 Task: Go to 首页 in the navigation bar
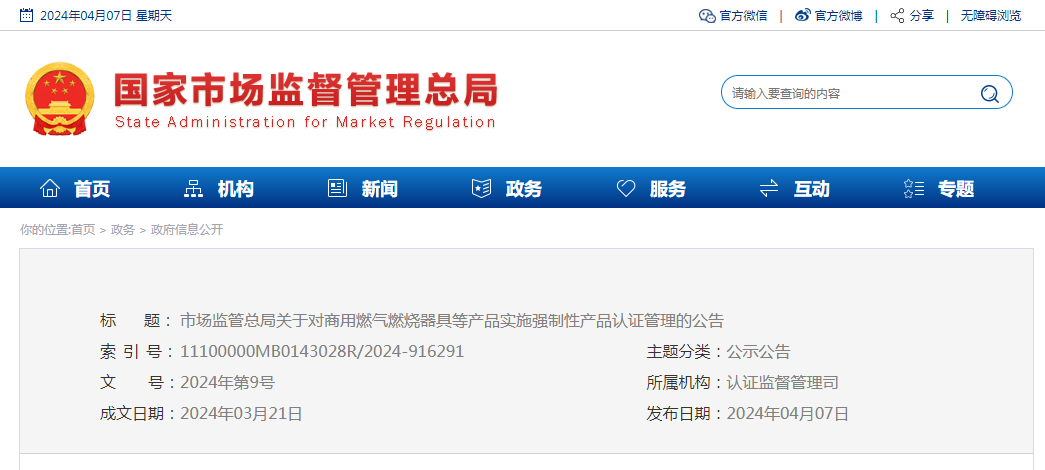pyautogui.click(x=92, y=189)
